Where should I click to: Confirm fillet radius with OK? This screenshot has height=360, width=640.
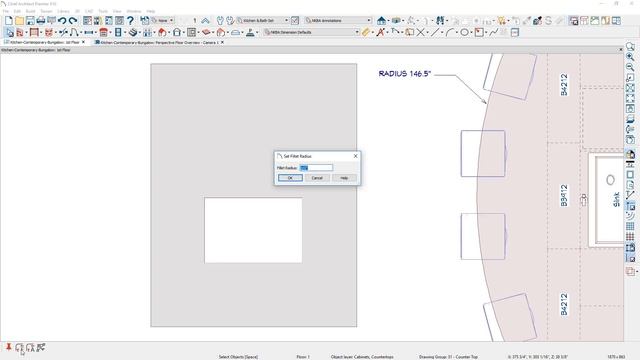(290, 178)
